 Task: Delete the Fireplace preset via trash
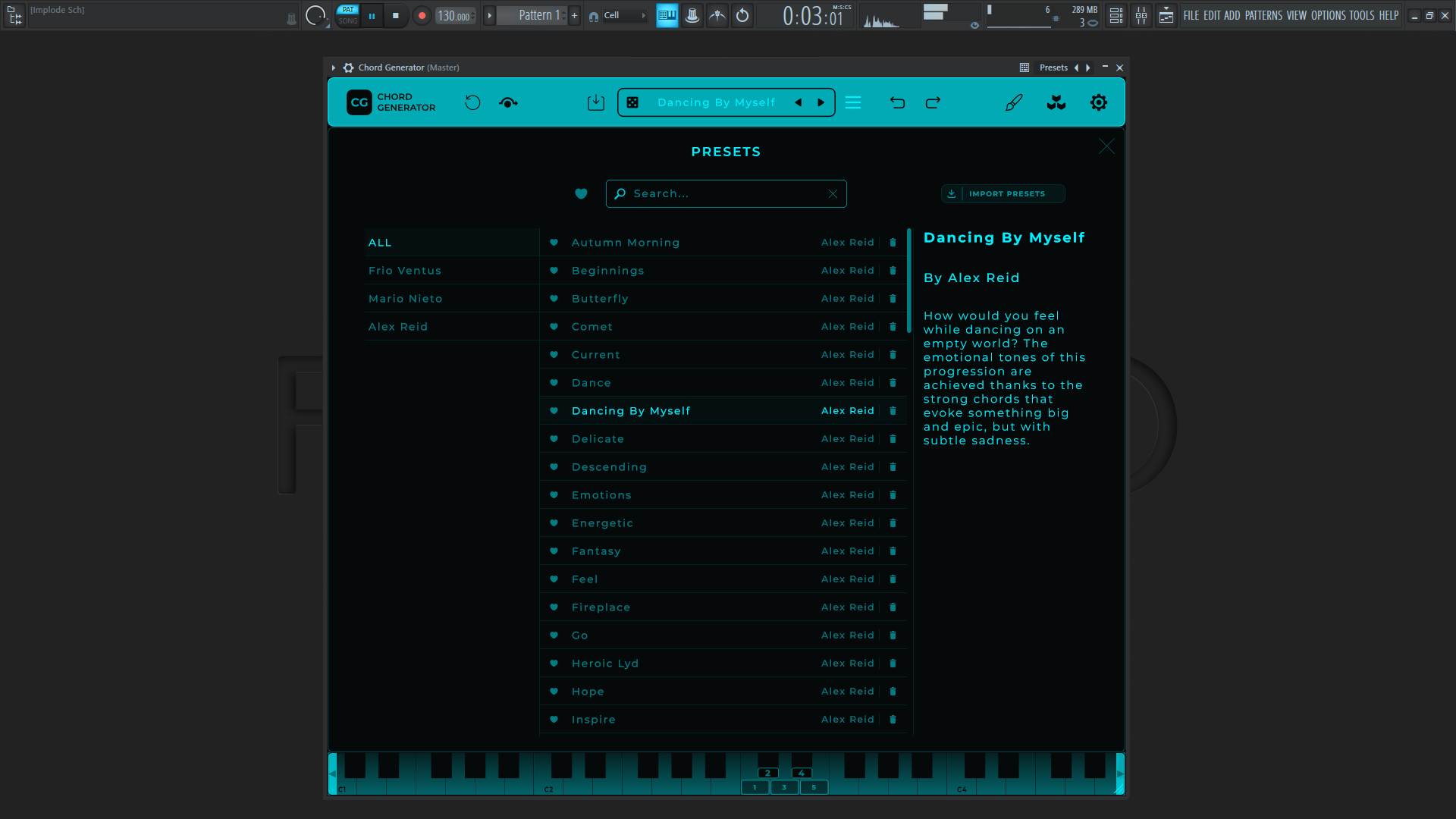click(x=893, y=607)
